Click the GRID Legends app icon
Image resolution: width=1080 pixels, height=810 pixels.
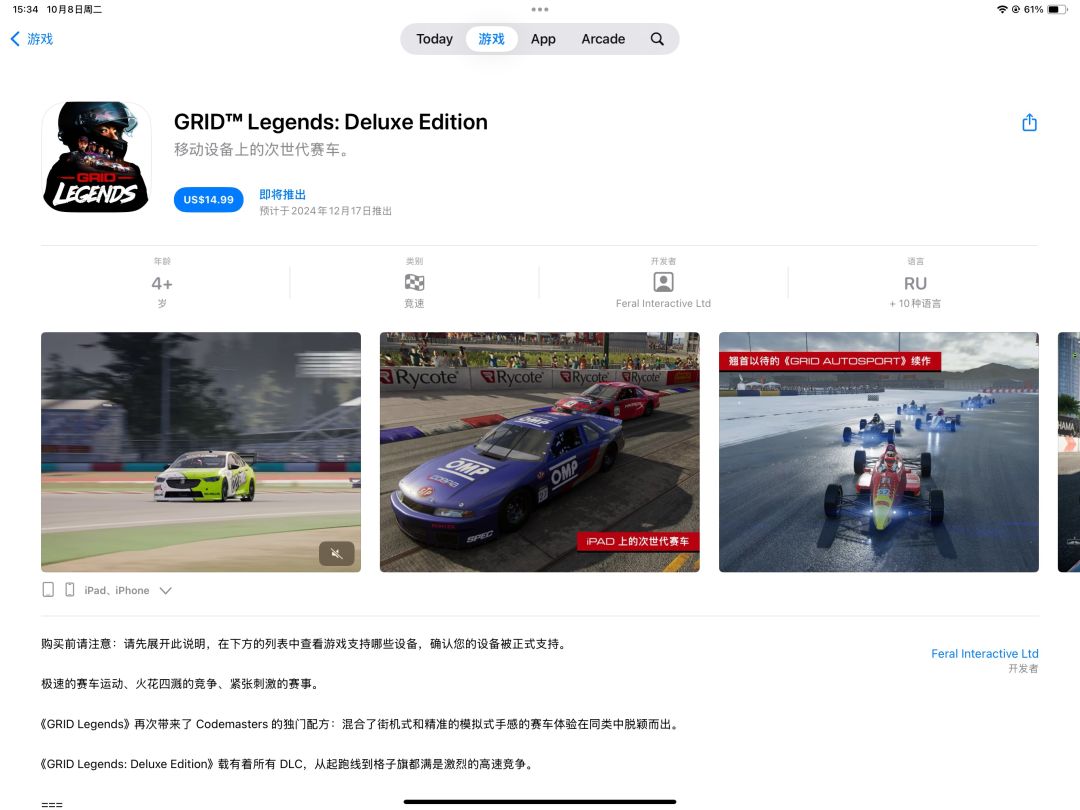(x=96, y=157)
